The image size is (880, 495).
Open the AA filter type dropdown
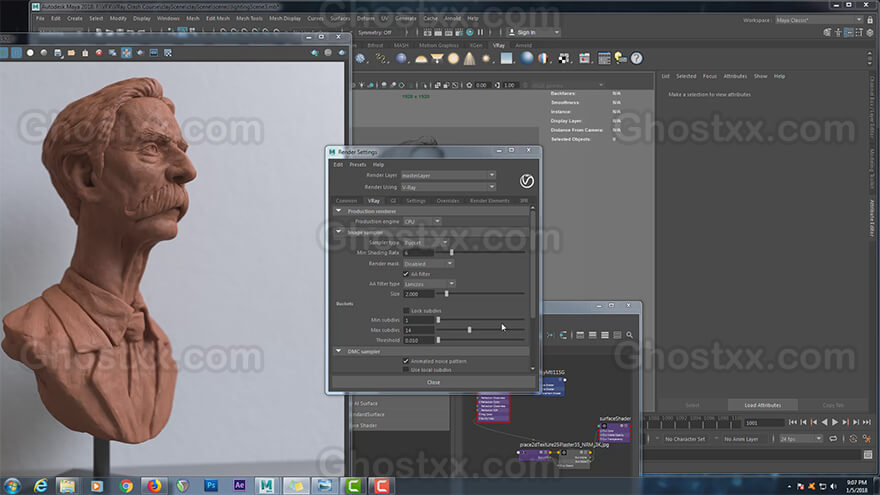[x=429, y=284]
